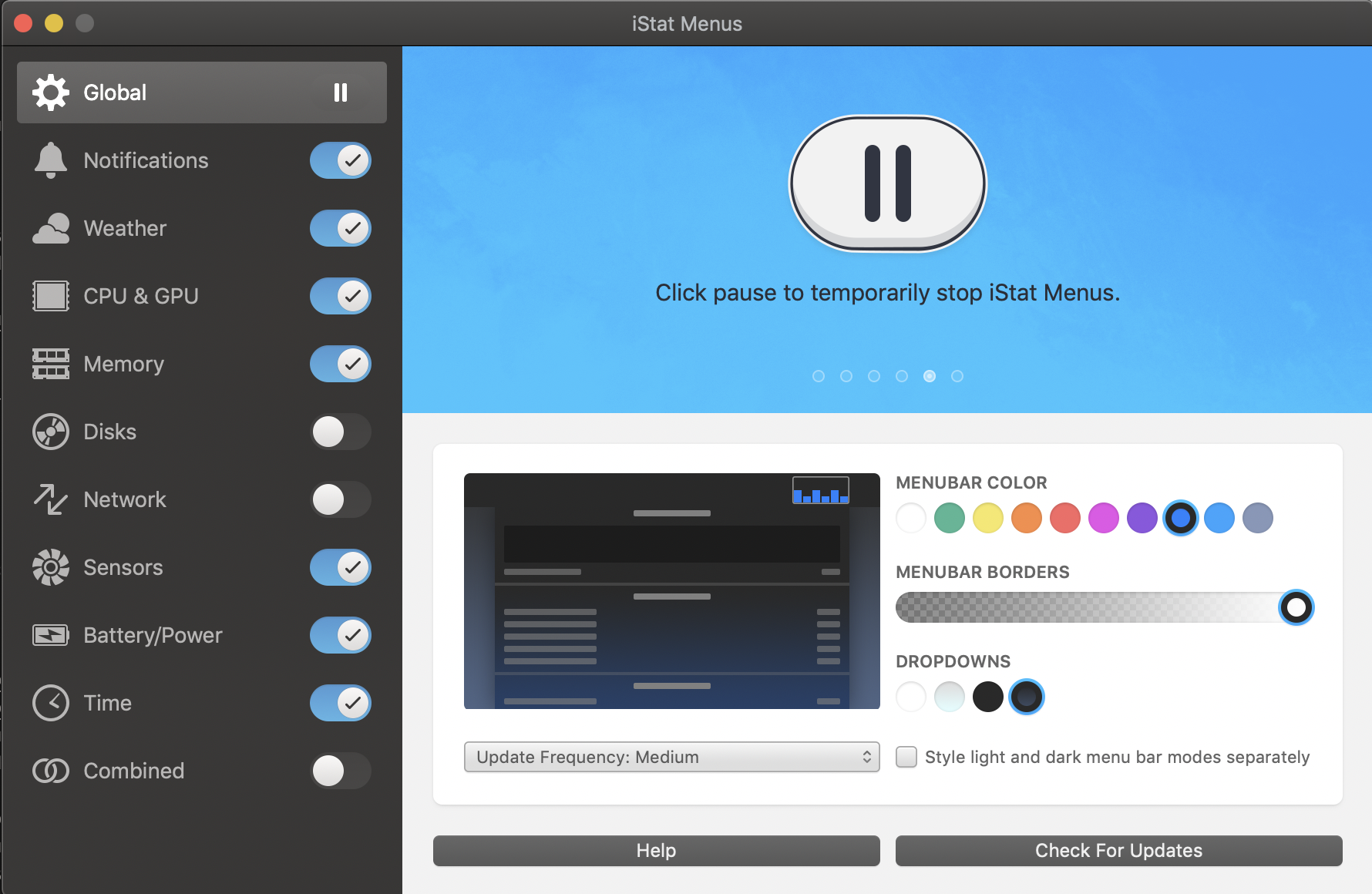This screenshot has width=1372, height=894.
Task: Disable the Memory switch
Action: pyautogui.click(x=341, y=364)
